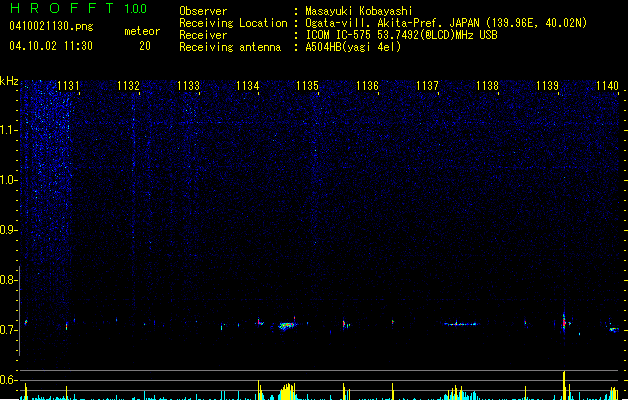Viewport: 629px width, 400px height.
Task: Click the 1140 time axis marker
Action: (x=607, y=86)
